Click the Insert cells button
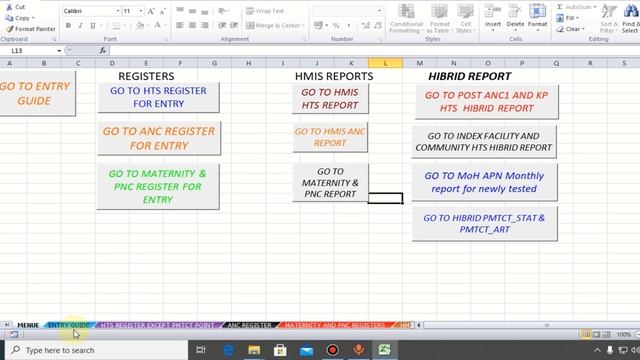Screen dimensions: 640x360 click(x=493, y=17)
